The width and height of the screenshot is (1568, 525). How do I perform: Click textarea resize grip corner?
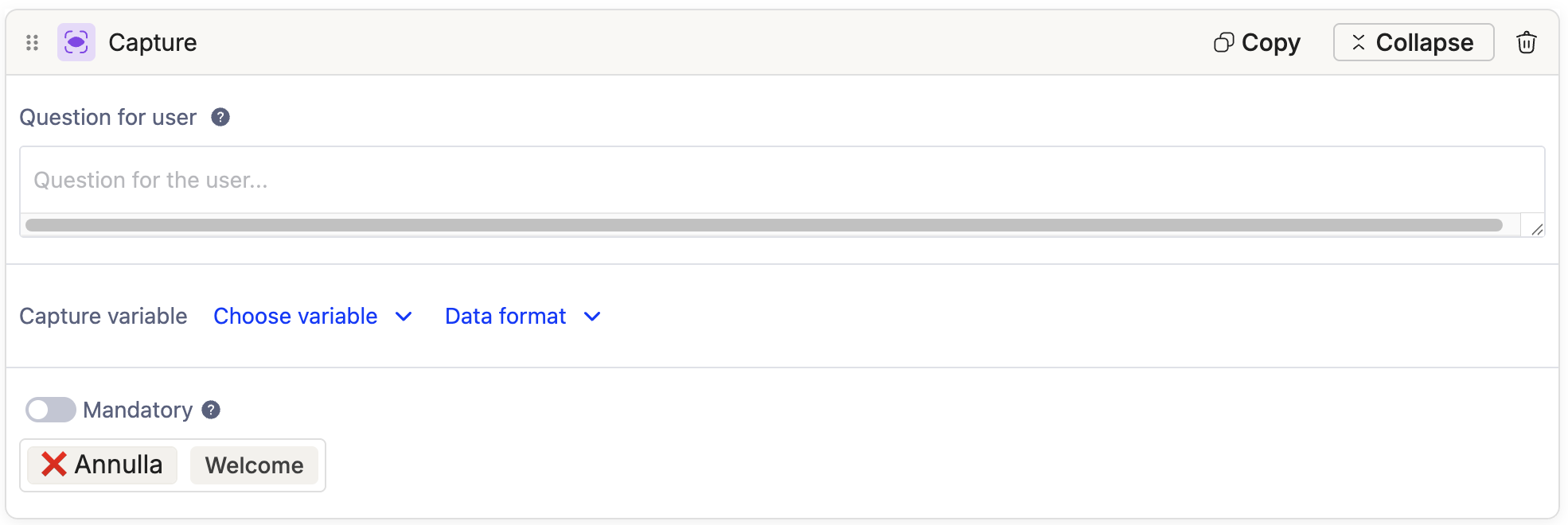coord(1536,229)
